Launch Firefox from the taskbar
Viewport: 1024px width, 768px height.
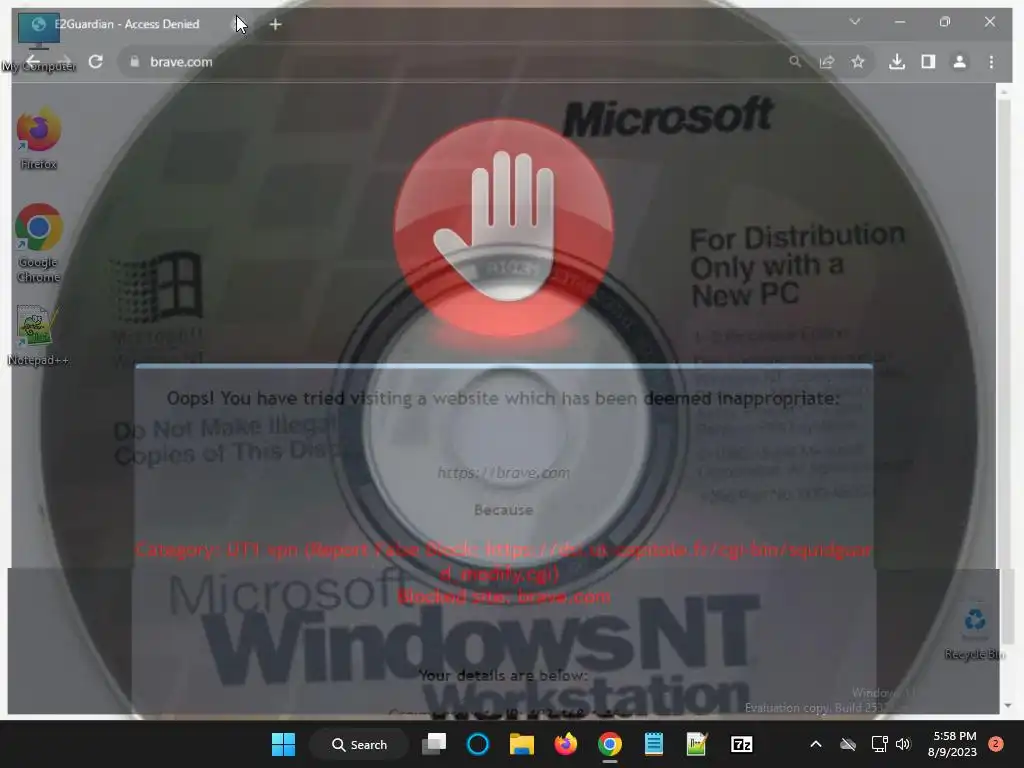[x=566, y=744]
